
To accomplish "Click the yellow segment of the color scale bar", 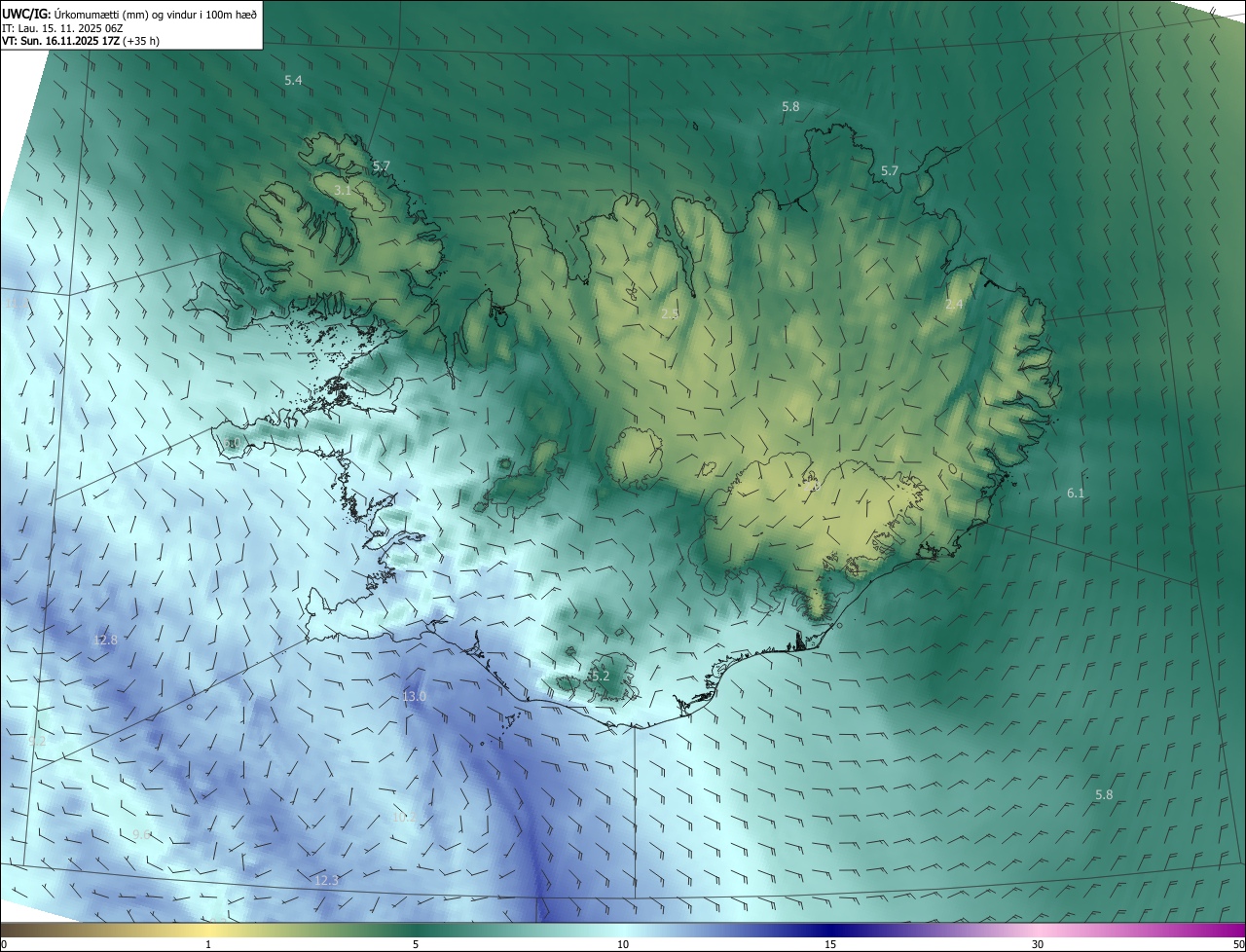I will 209,930.
